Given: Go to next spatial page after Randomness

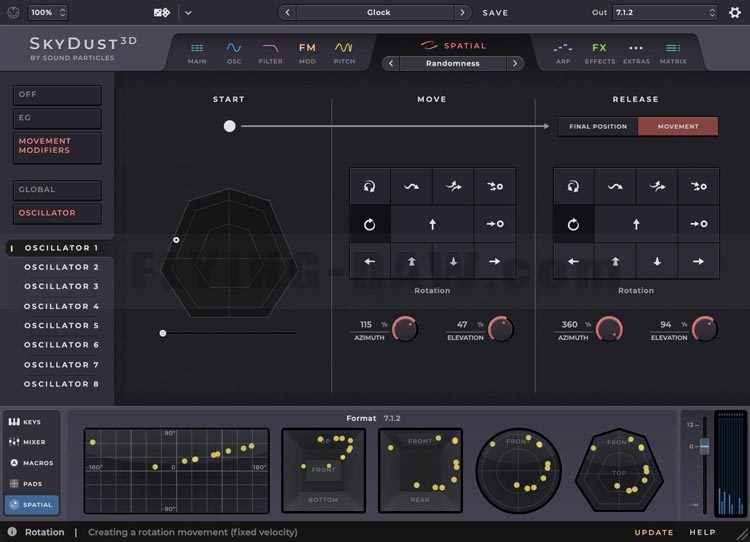Looking at the screenshot, I should [x=515, y=63].
